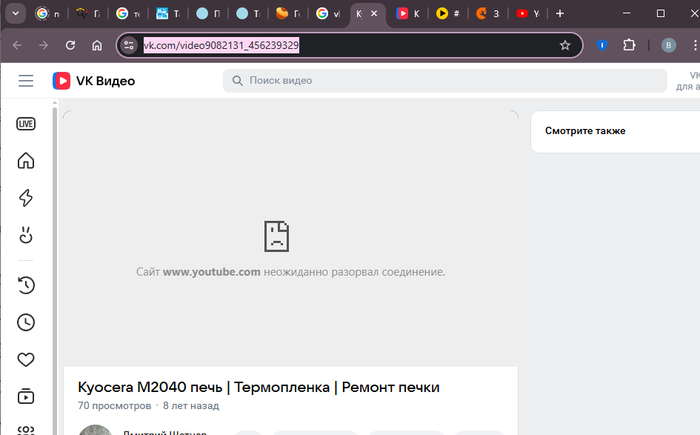
Task: Click 8 лет назад upload date
Action: point(191,406)
